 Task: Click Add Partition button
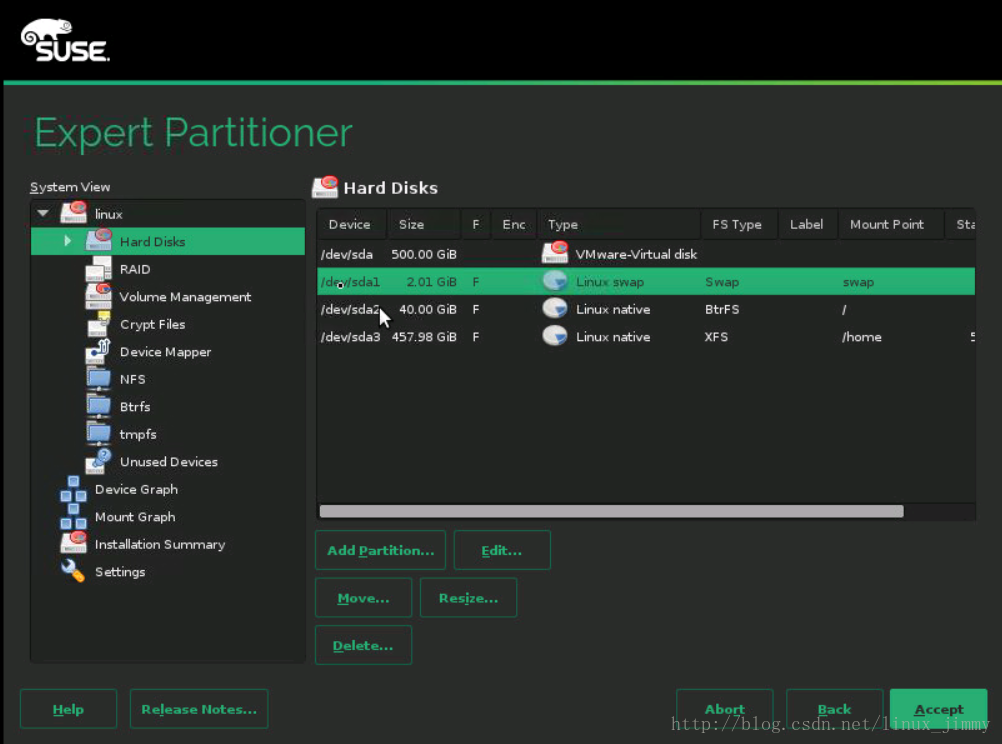point(380,550)
